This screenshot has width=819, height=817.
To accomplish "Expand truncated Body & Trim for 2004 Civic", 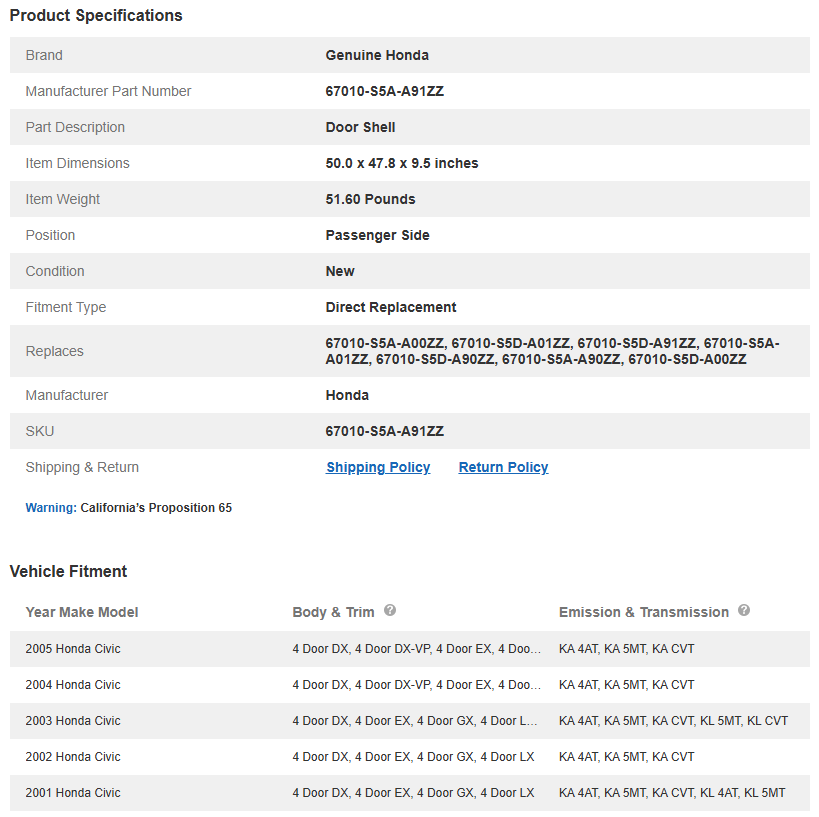I will click(x=416, y=685).
